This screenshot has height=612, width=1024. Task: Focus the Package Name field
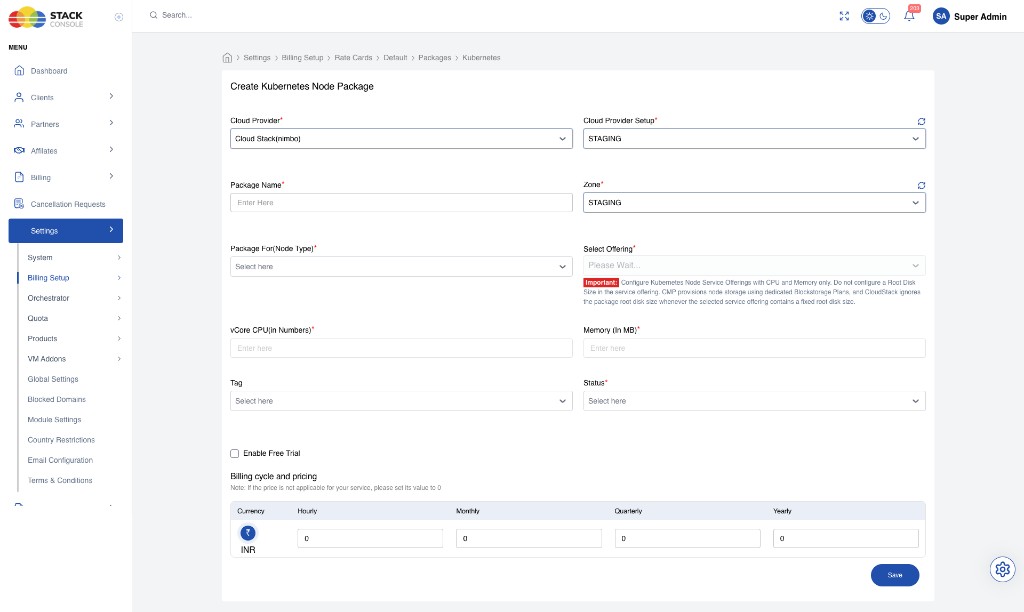[401, 202]
